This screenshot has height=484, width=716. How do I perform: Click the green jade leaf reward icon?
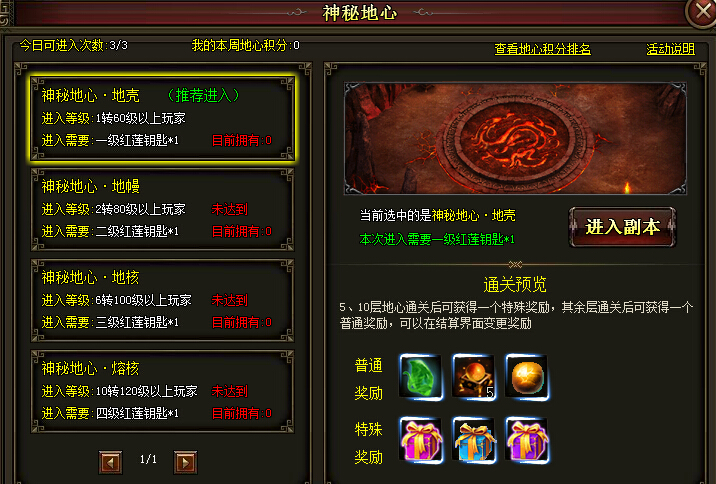(421, 377)
